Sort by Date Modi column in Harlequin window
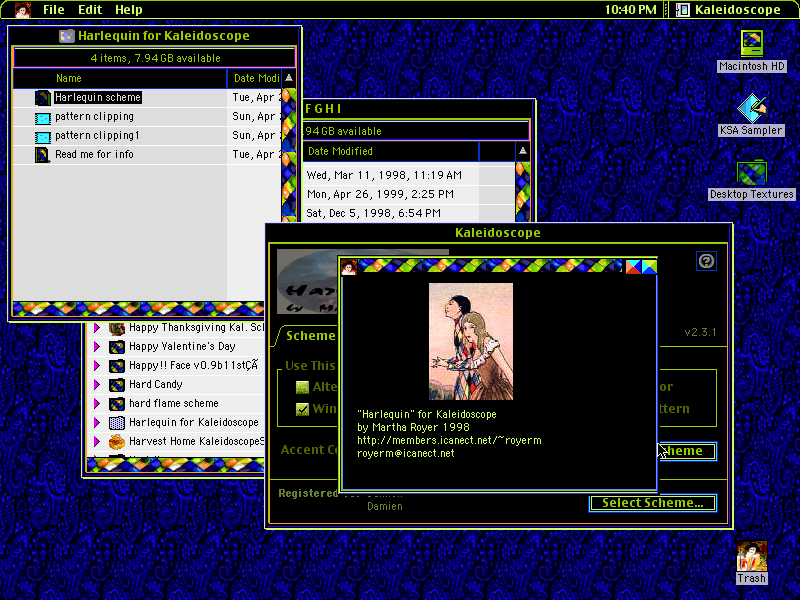 [x=256, y=79]
